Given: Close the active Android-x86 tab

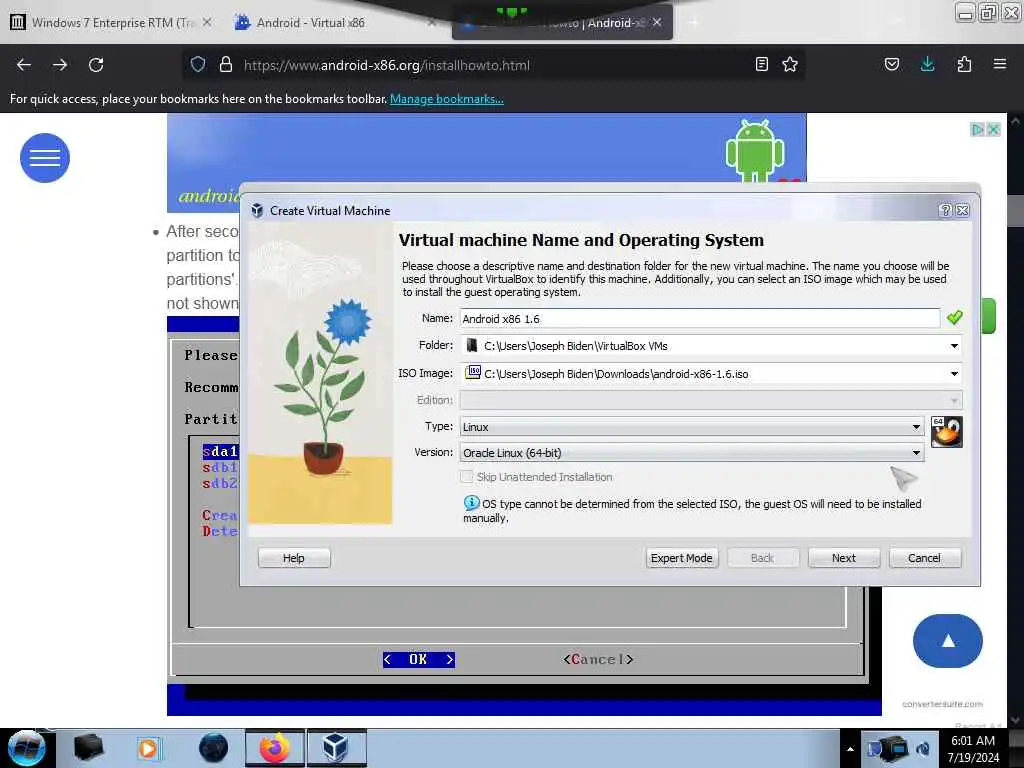Looking at the screenshot, I should (x=657, y=22).
